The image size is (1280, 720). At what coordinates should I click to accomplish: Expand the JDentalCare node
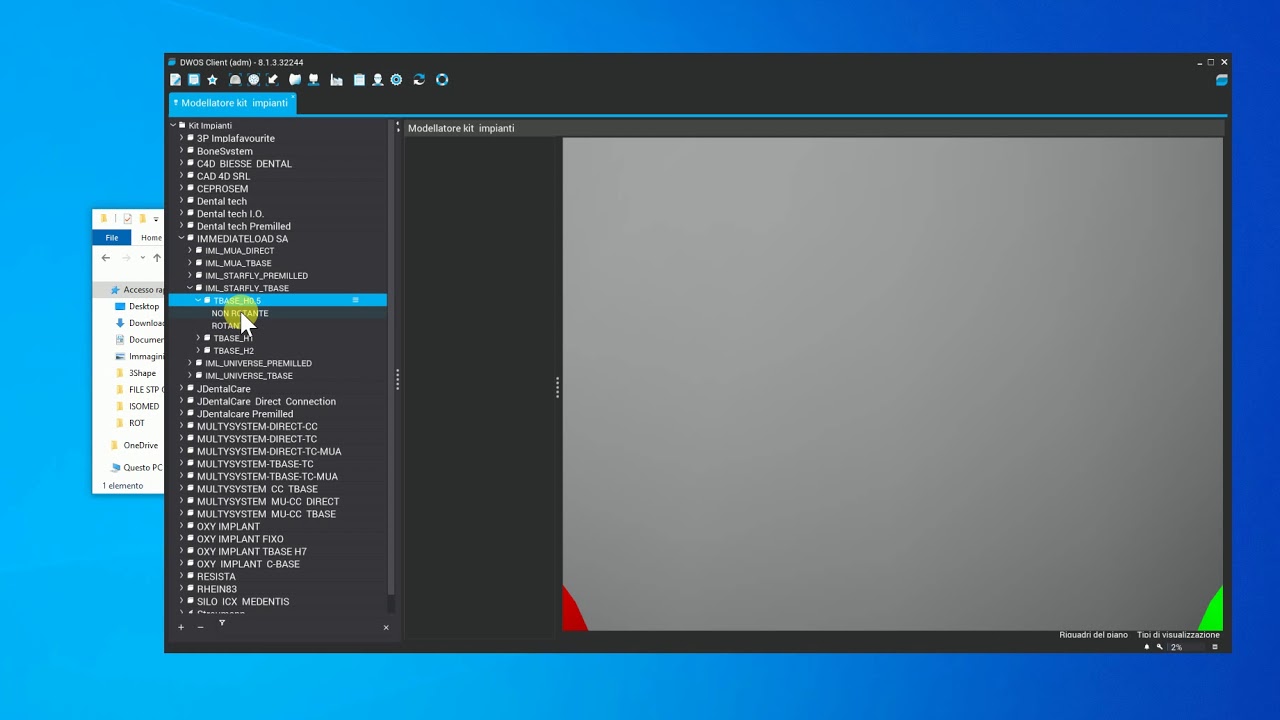point(181,388)
